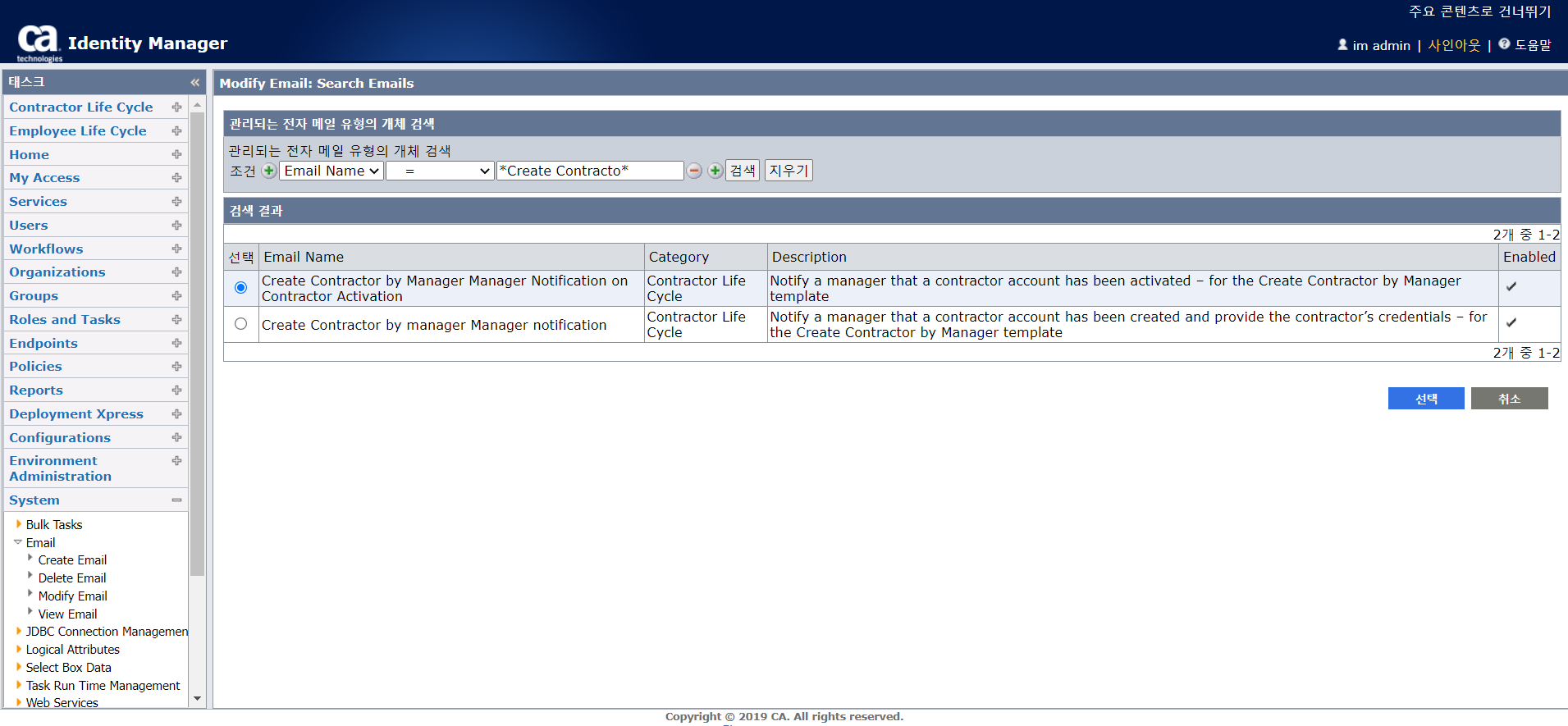Expand Home category plus icon
Image resolution: width=1568 pixels, height=726 pixels.
tap(176, 154)
